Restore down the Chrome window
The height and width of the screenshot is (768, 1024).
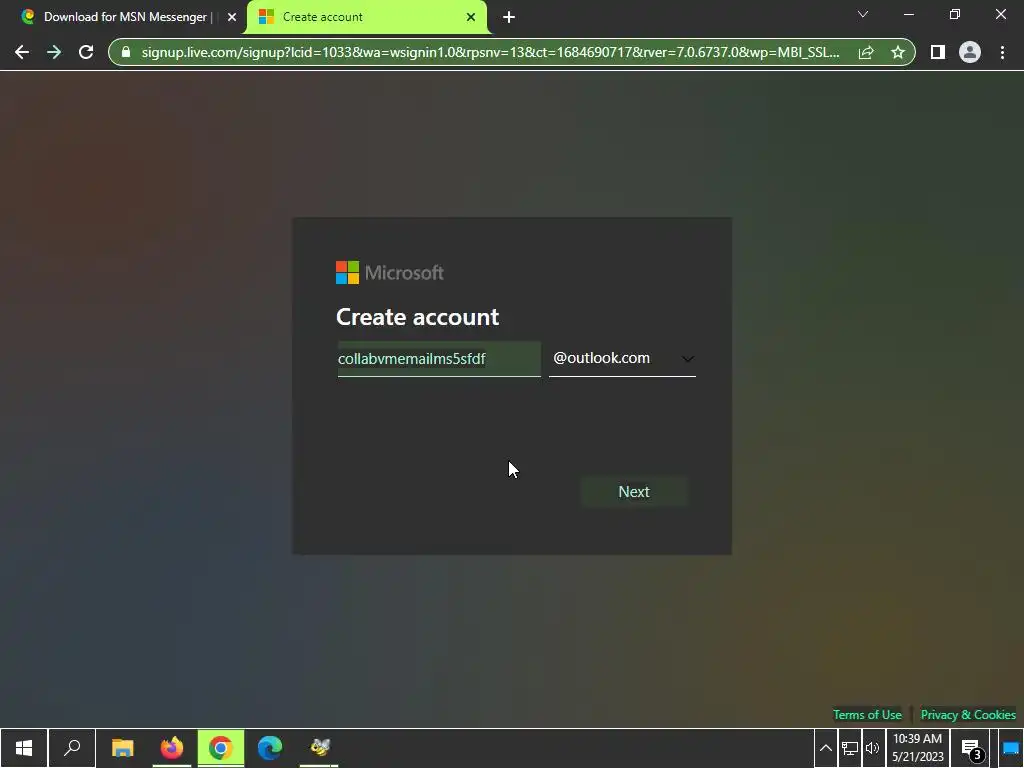tap(955, 14)
